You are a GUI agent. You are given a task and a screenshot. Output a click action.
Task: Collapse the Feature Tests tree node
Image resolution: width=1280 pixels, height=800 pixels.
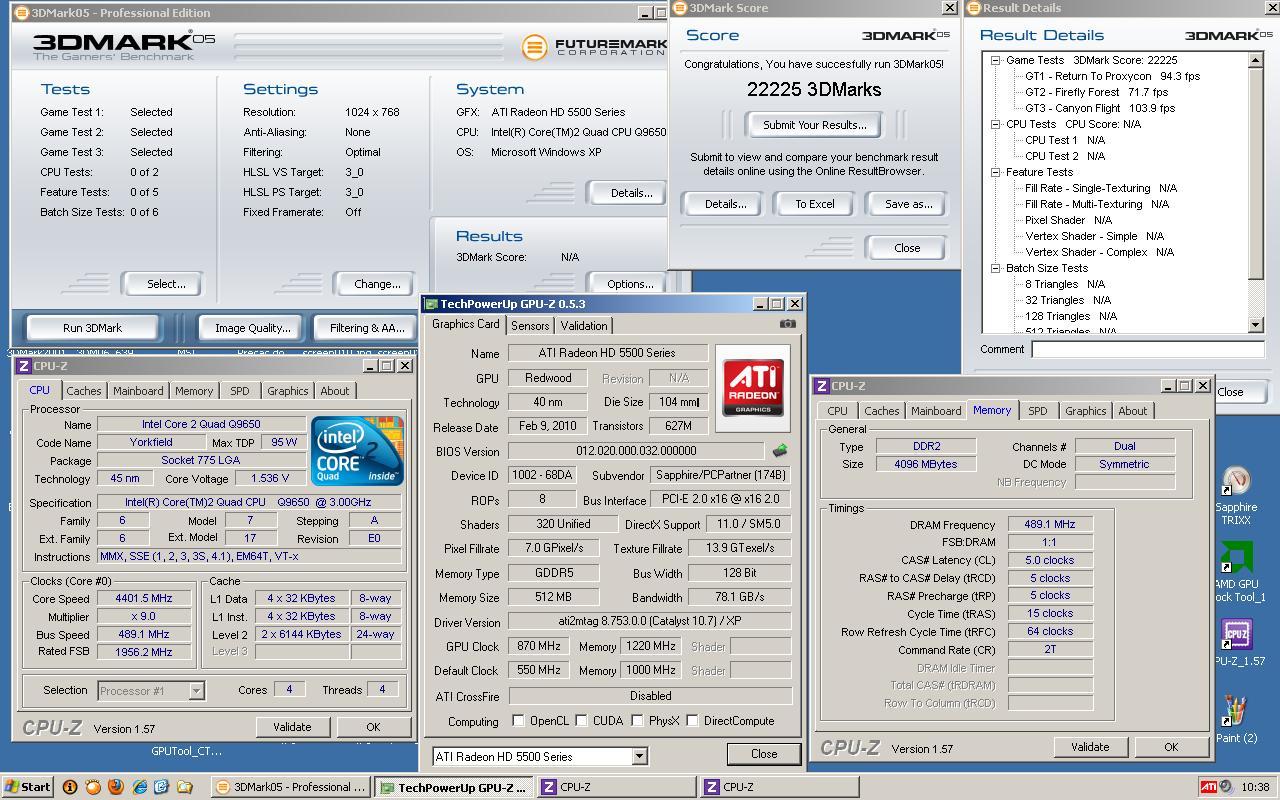pyautogui.click(x=996, y=172)
